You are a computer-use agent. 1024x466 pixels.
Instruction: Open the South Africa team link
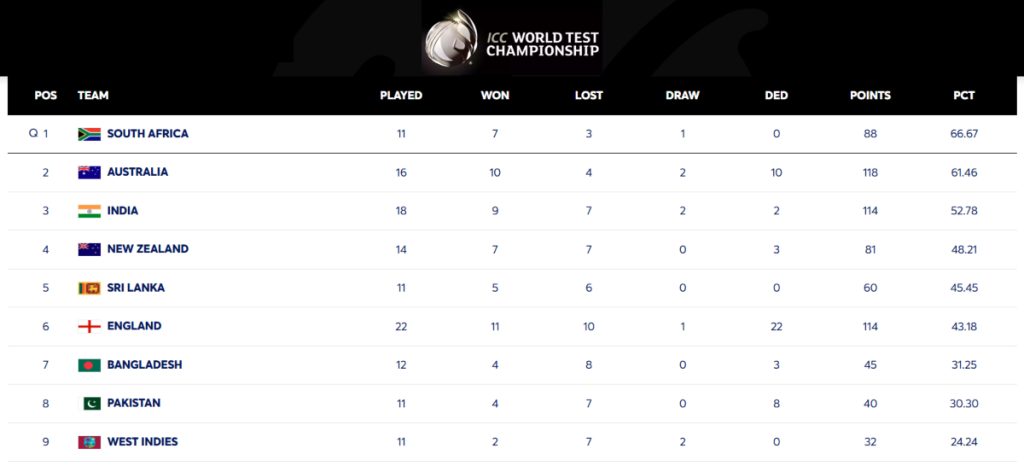148,134
